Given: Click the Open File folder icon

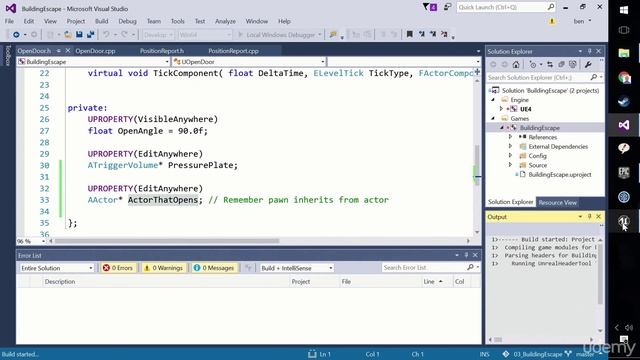Looking at the screenshot, I should click(x=68, y=35).
